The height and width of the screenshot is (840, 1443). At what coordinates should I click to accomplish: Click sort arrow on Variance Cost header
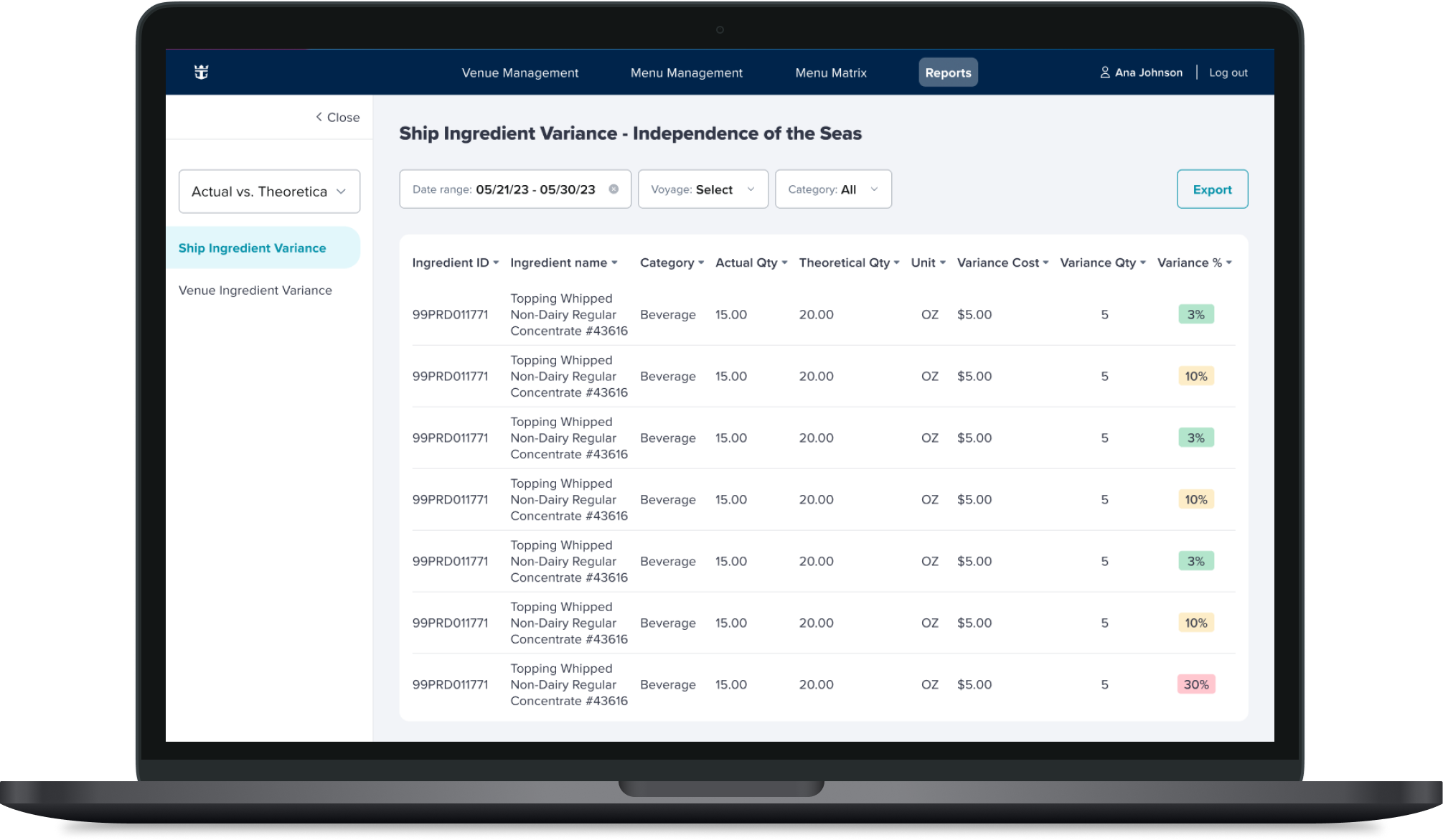1045,263
